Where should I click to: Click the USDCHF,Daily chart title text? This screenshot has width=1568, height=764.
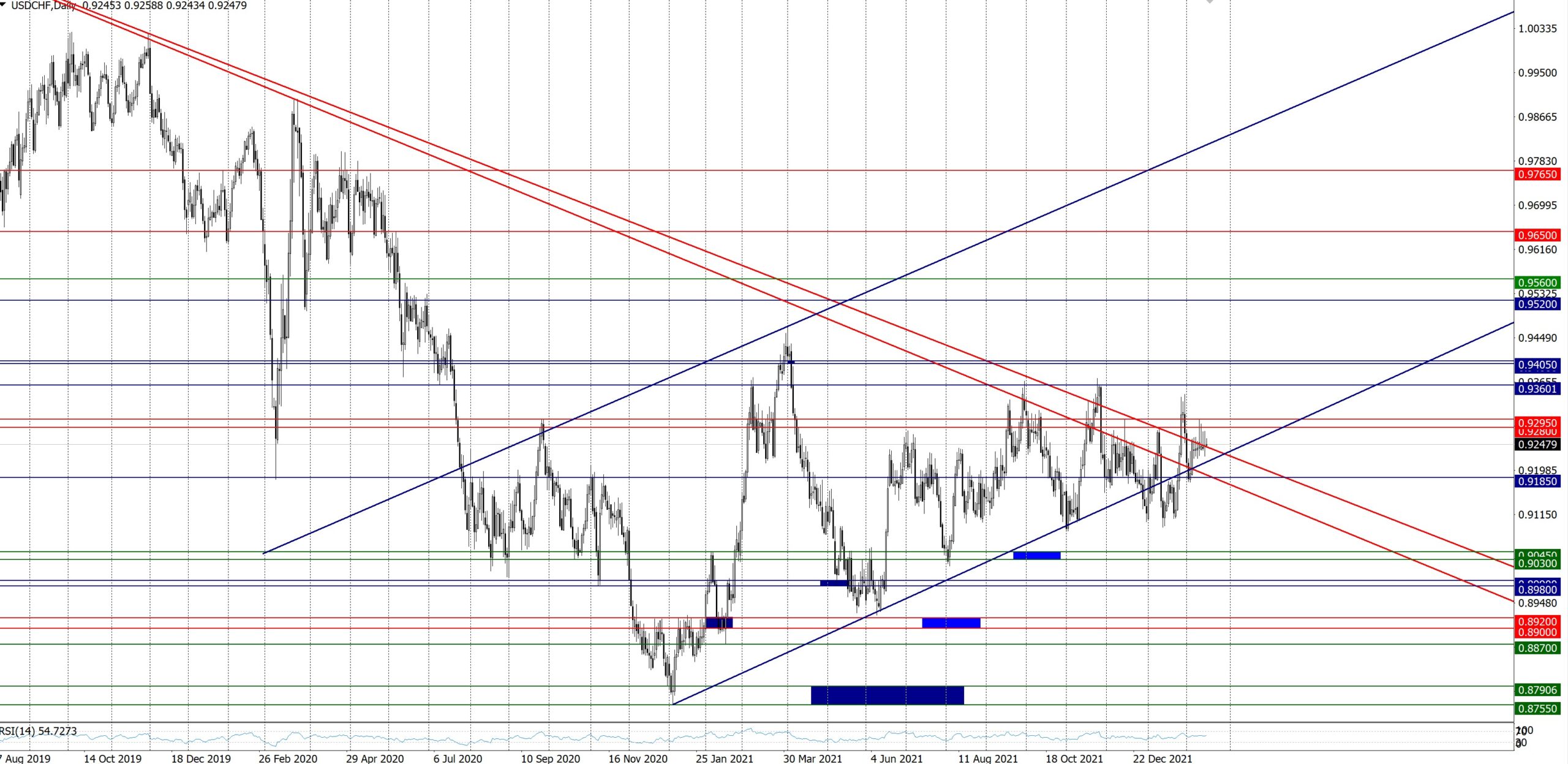[x=44, y=6]
